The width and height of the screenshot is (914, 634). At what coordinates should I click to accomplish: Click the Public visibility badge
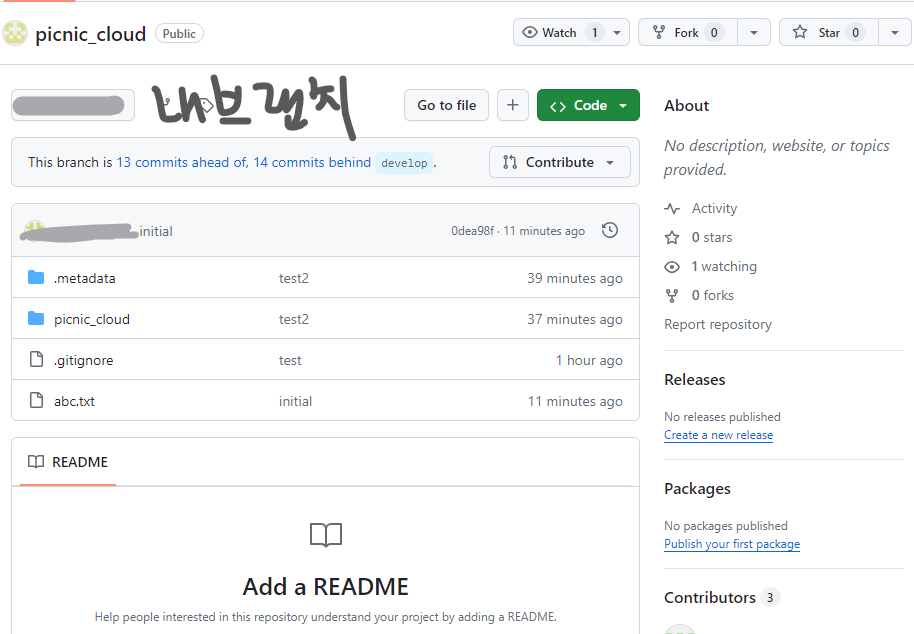(179, 34)
